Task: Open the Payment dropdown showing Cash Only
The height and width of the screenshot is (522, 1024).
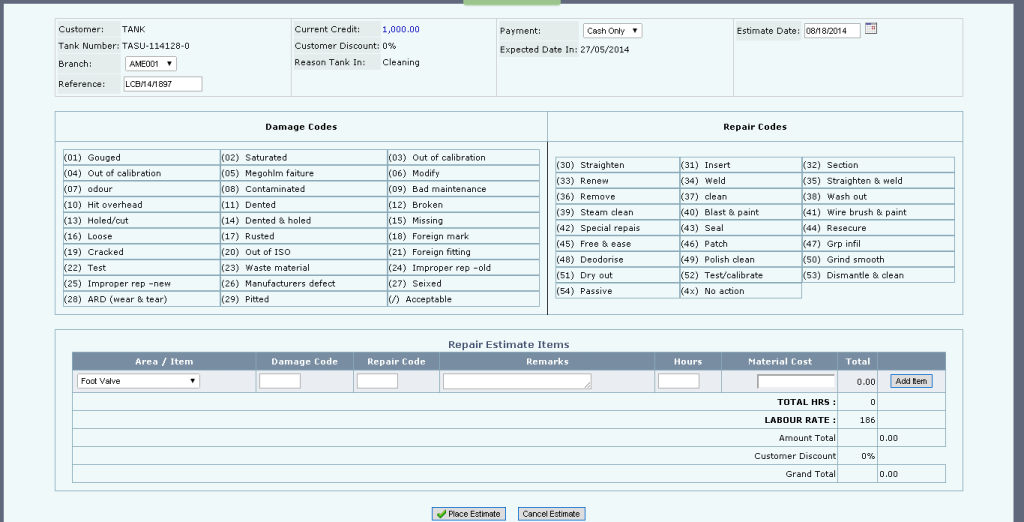Action: [x=613, y=31]
